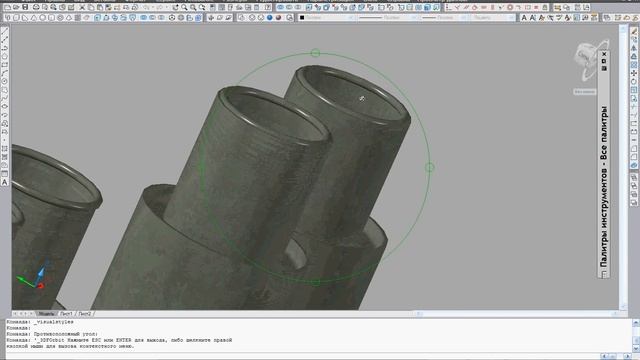Select the Ellipse tool
This screenshot has width=640, height=360.
4,106
